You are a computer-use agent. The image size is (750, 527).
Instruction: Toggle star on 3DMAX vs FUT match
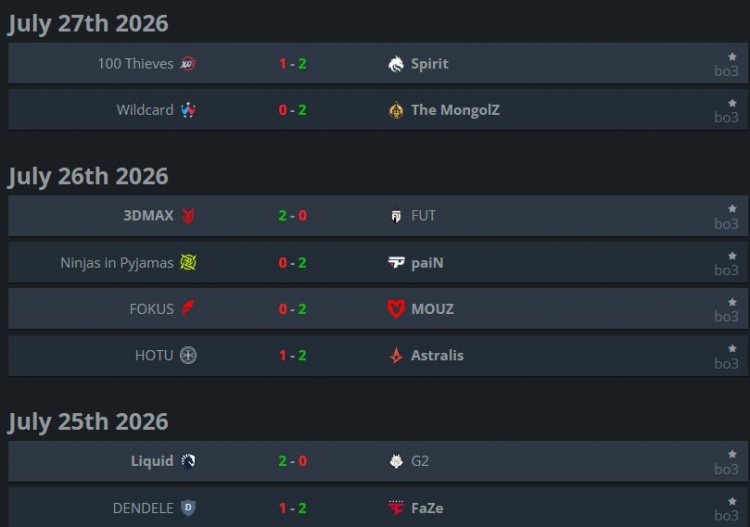point(732,209)
